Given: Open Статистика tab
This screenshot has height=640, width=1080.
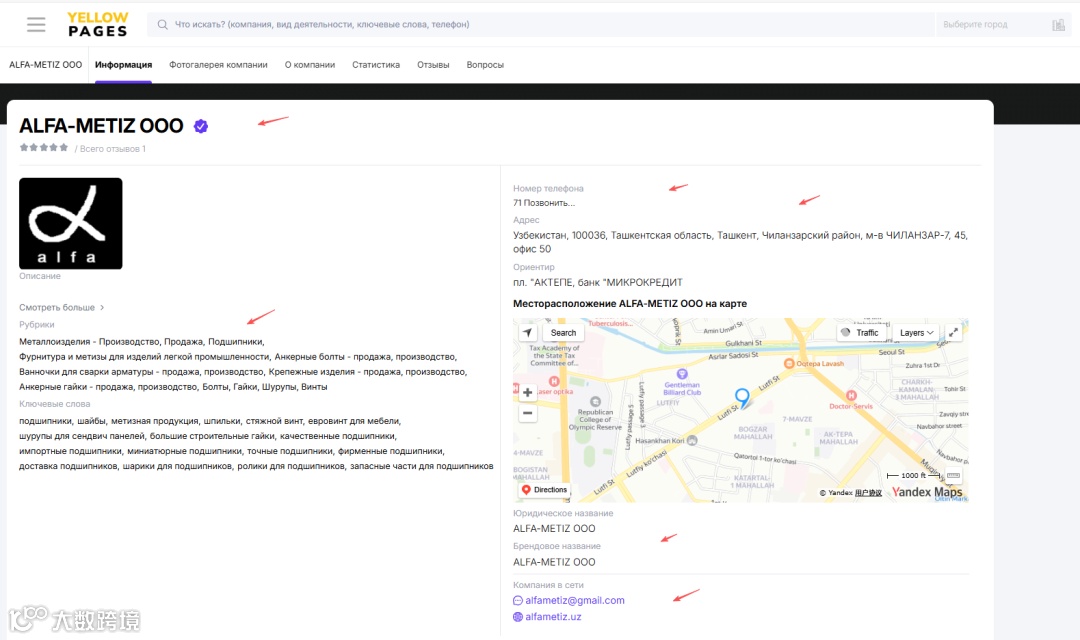Looking at the screenshot, I should point(376,65).
